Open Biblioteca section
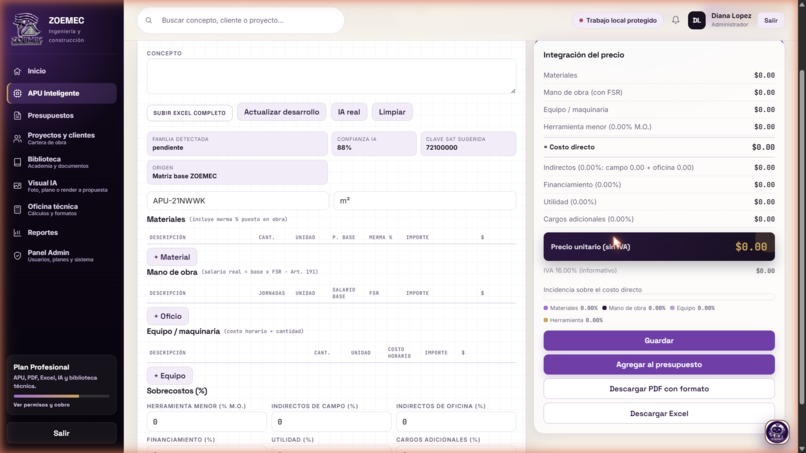Screen dimensions: 806x453 [x=62, y=162]
